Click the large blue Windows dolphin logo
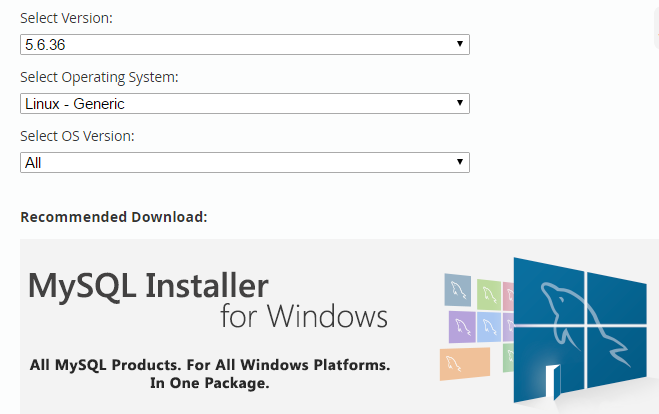Viewport: 659px width, 414px height. point(580,330)
